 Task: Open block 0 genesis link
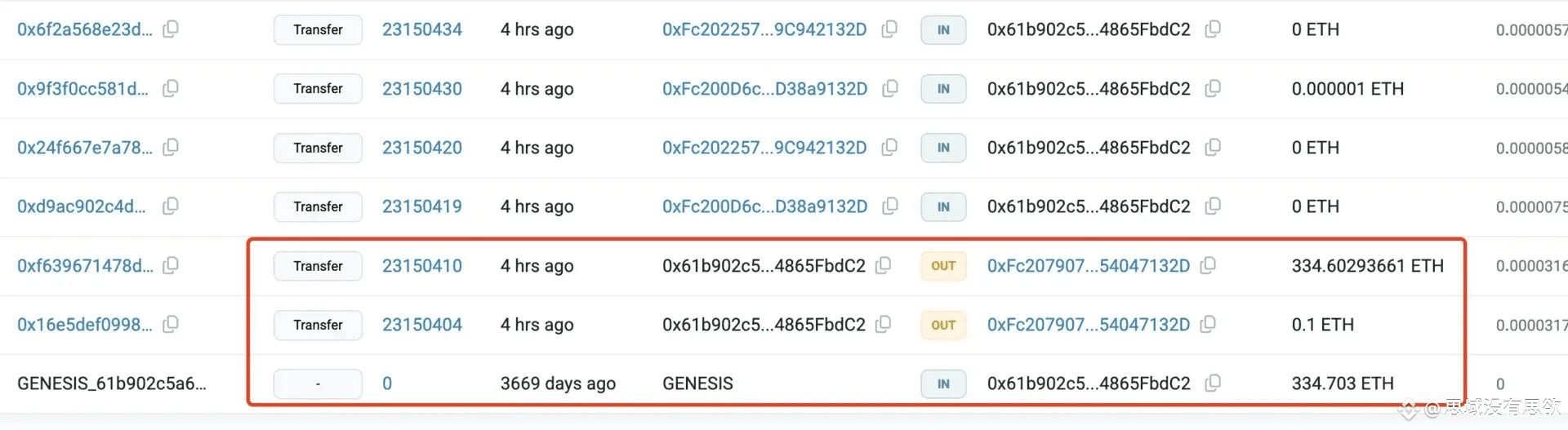point(387,383)
